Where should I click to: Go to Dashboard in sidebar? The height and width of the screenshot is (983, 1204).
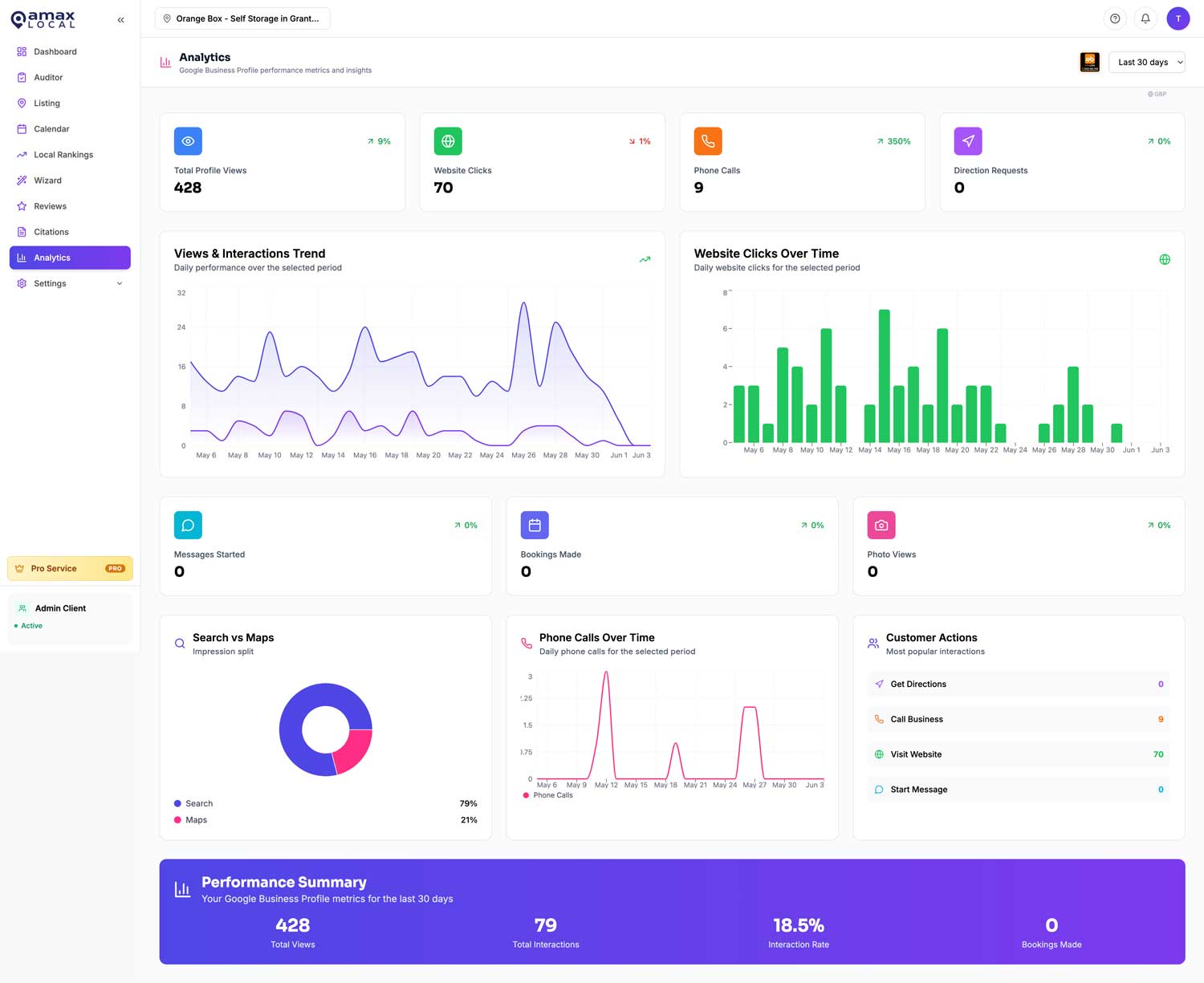point(70,51)
